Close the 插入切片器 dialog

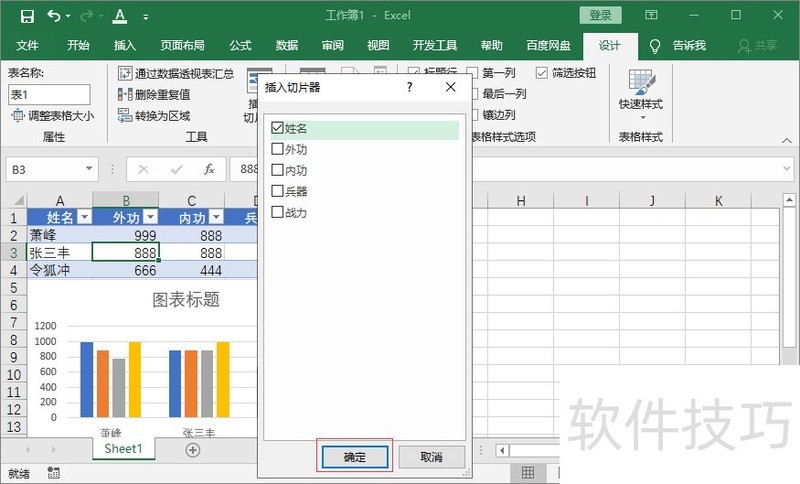click(x=451, y=87)
